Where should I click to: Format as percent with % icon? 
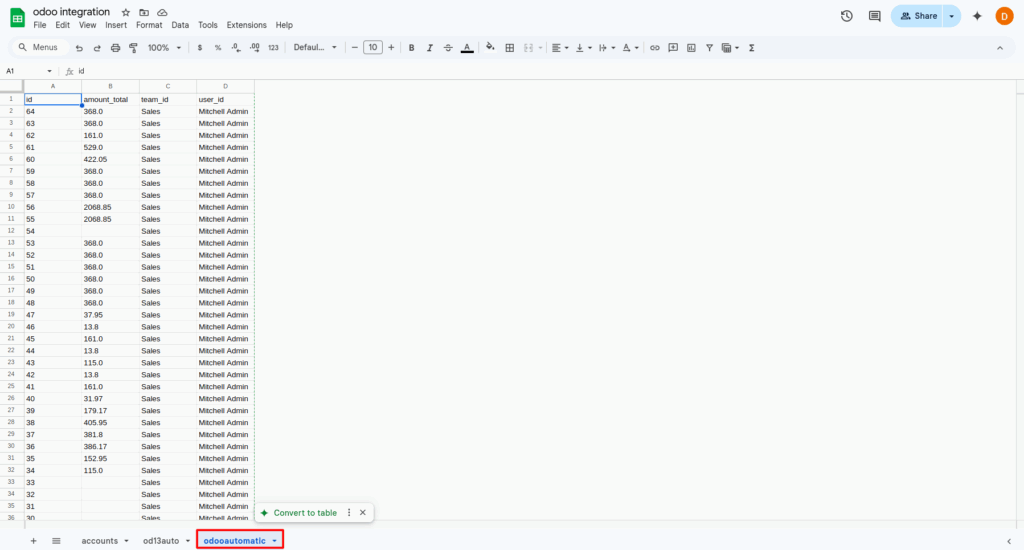tap(218, 48)
